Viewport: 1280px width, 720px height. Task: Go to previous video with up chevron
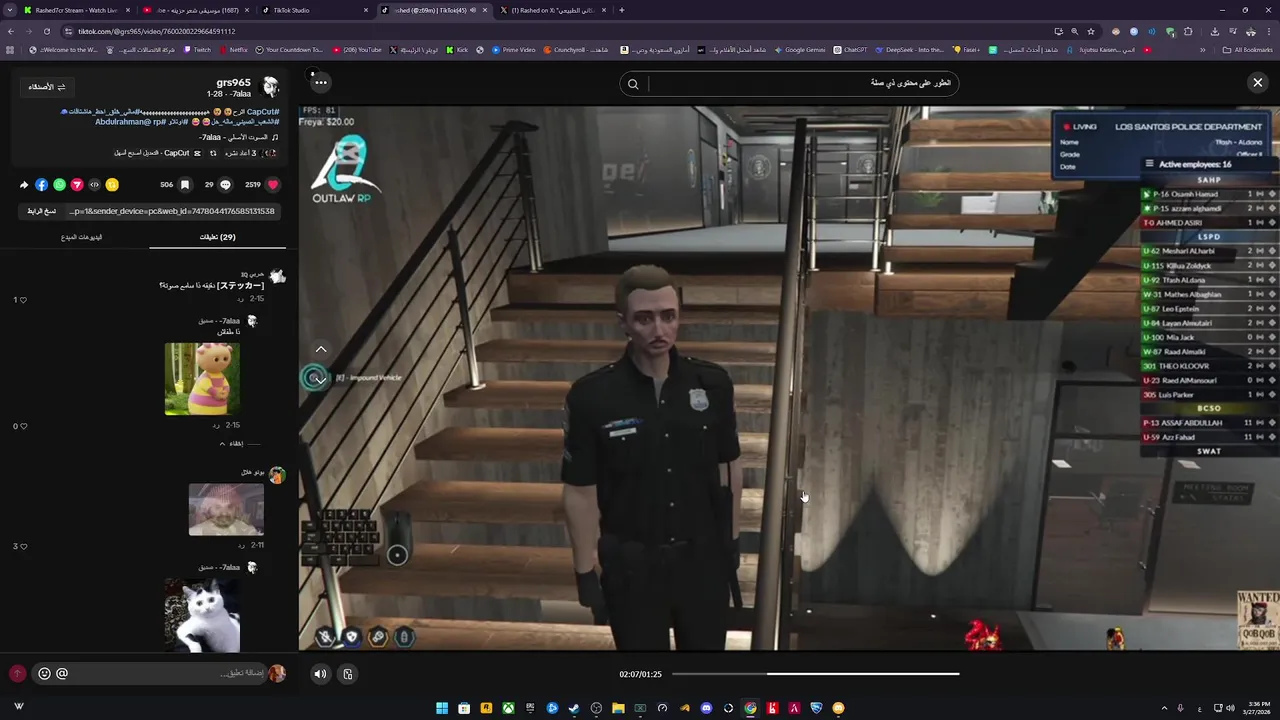click(x=321, y=349)
